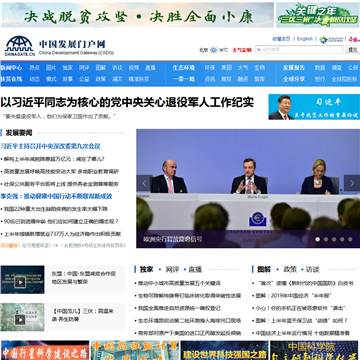The image size is (360, 360).
Task: Select the second carousel dot indicator
Action: tap(326, 239)
